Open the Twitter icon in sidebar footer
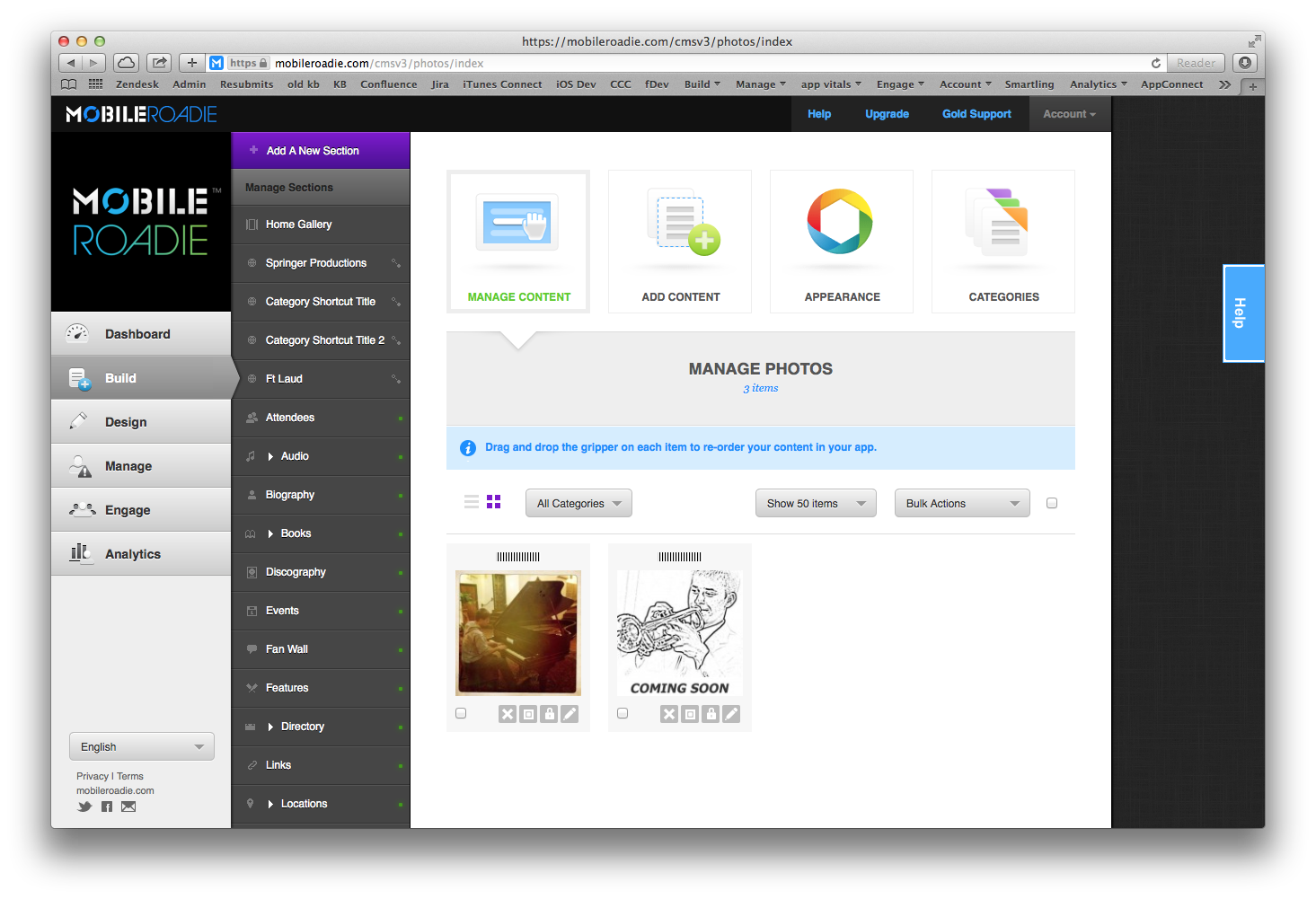 coord(84,806)
